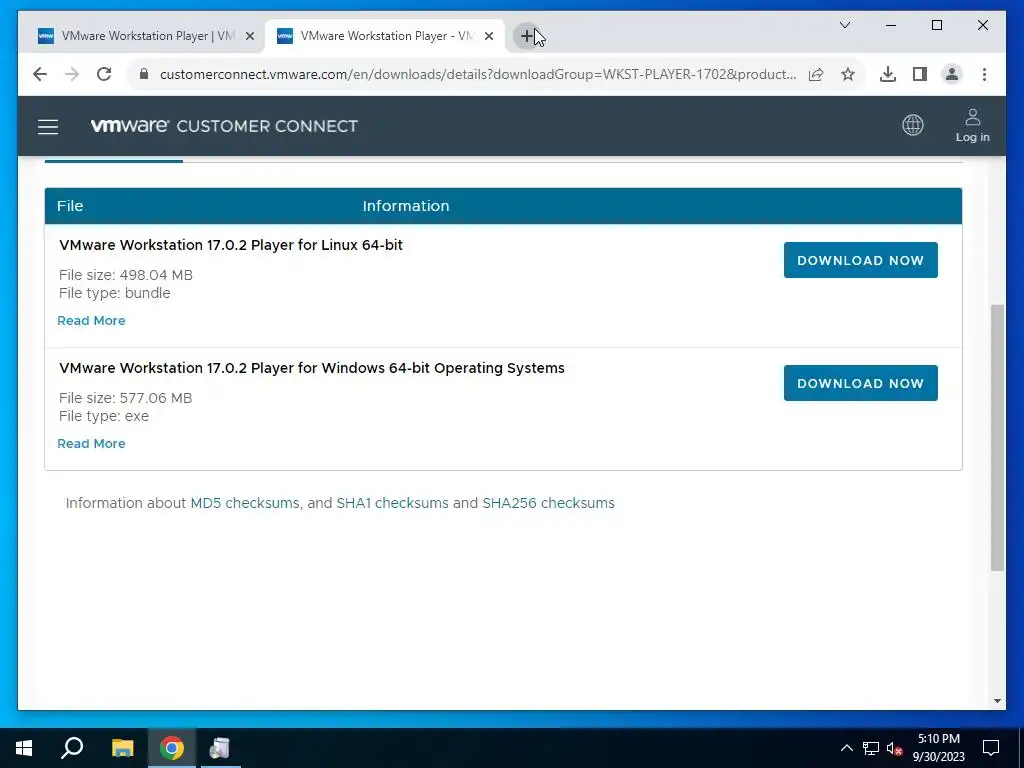Click the browser forward arrow

[x=72, y=74]
